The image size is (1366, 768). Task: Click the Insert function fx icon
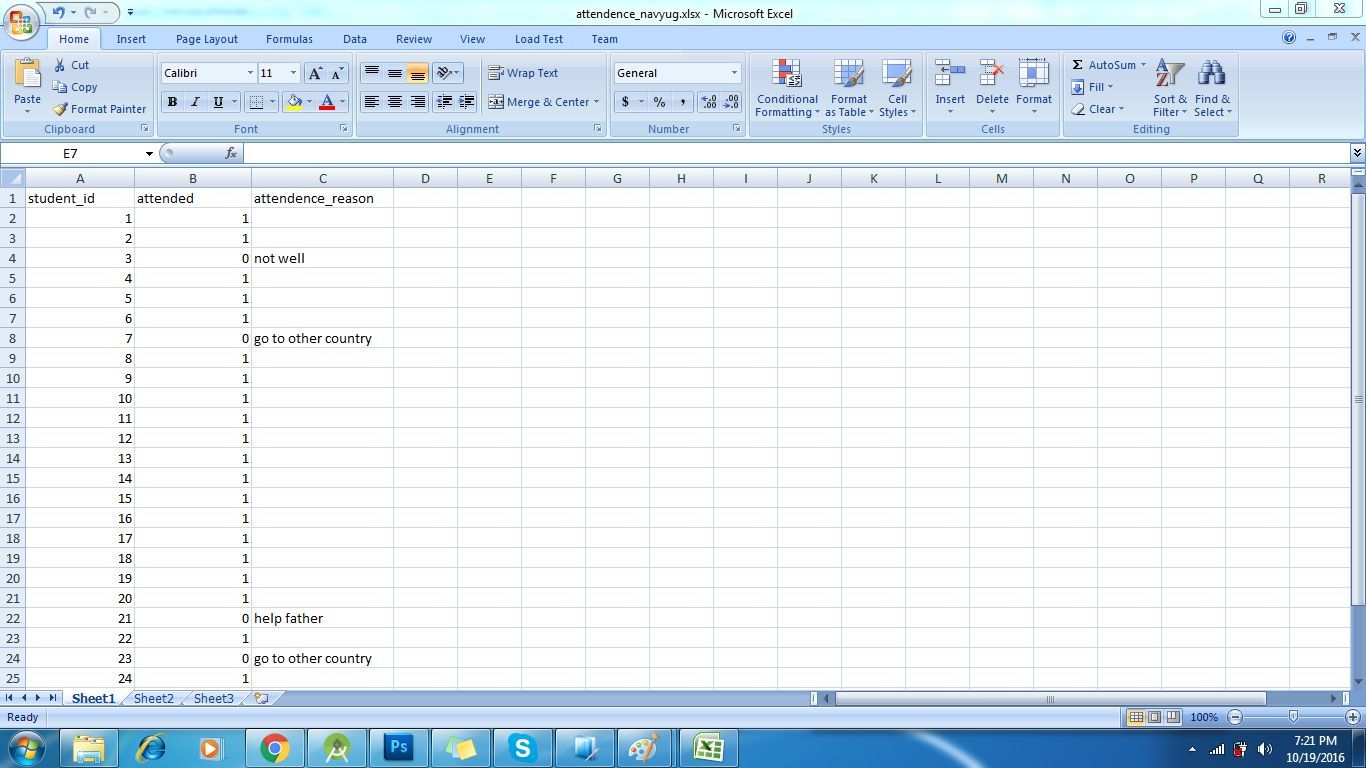coord(231,153)
